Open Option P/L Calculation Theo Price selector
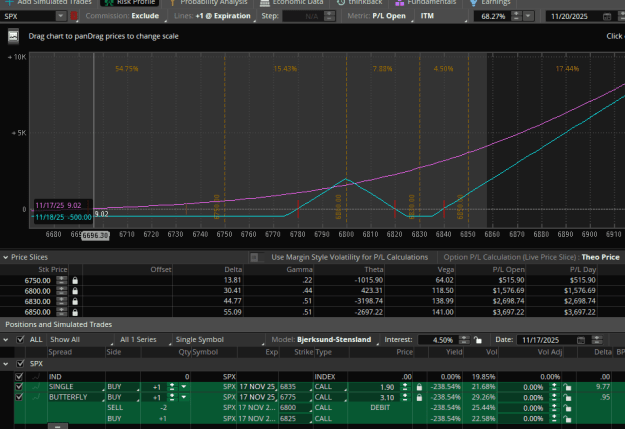The height and width of the screenshot is (429, 625). (x=600, y=258)
